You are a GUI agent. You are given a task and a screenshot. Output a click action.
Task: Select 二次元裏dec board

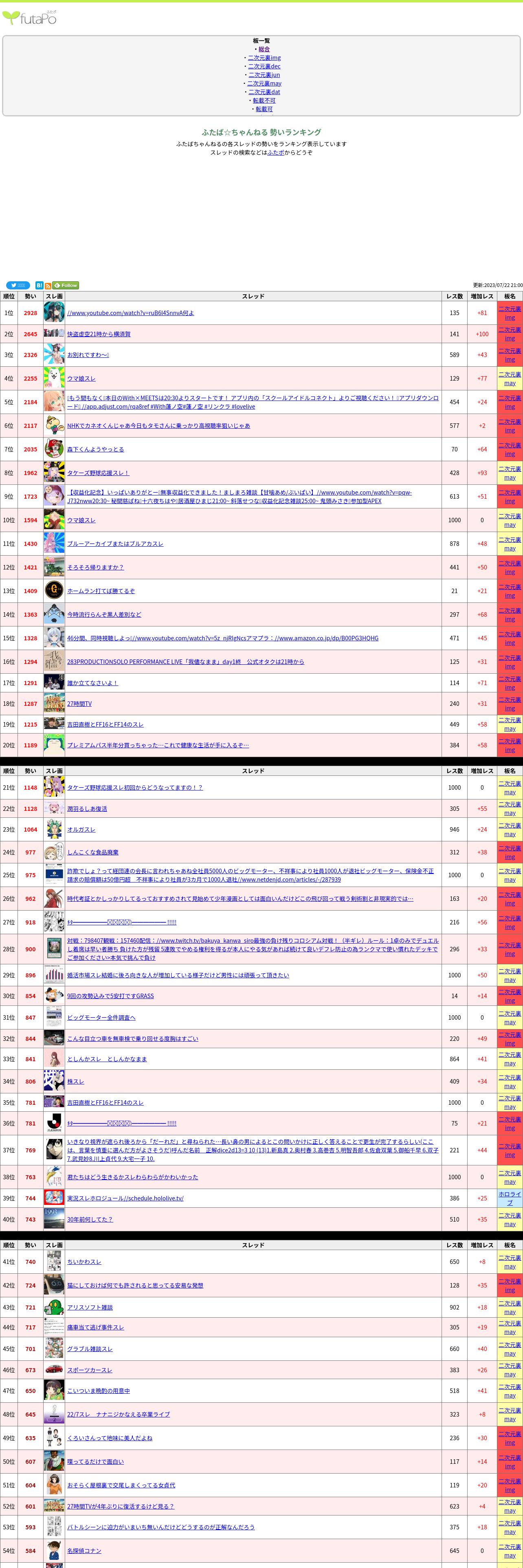pyautogui.click(x=264, y=66)
